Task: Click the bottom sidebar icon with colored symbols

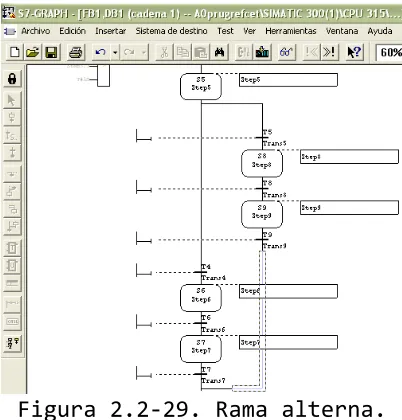Action: 12,343
